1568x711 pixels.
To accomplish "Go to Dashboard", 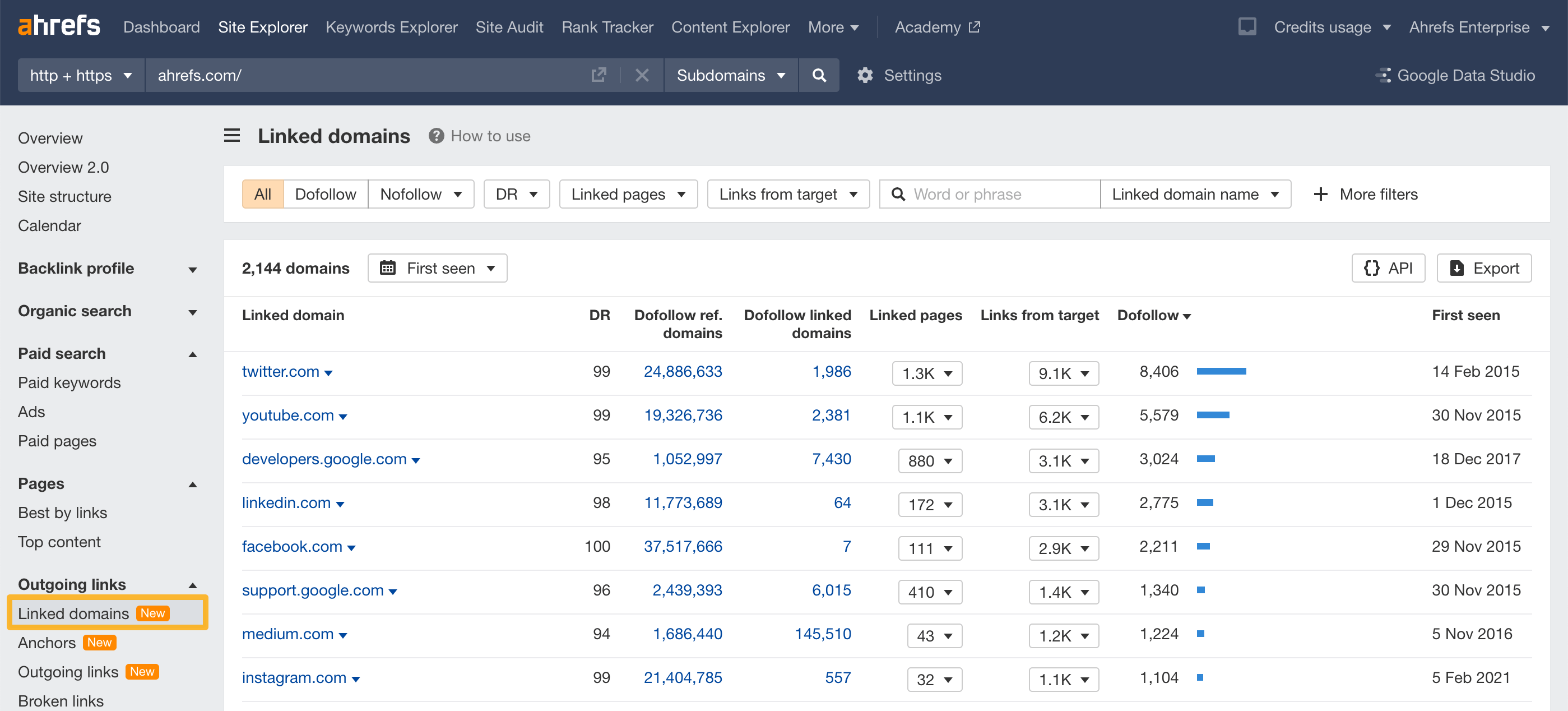I will point(161,27).
